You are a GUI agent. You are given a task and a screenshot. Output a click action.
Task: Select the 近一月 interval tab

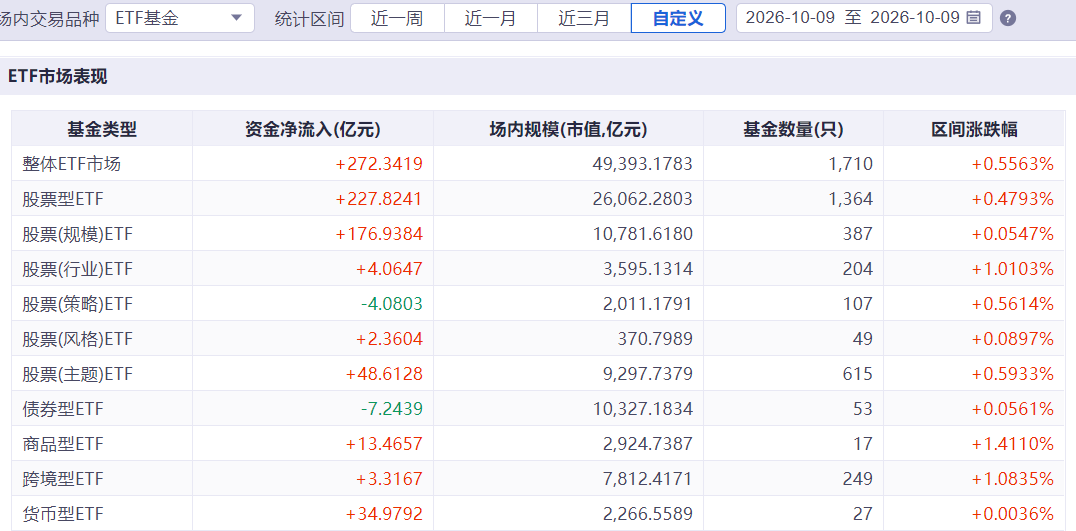coord(491,18)
